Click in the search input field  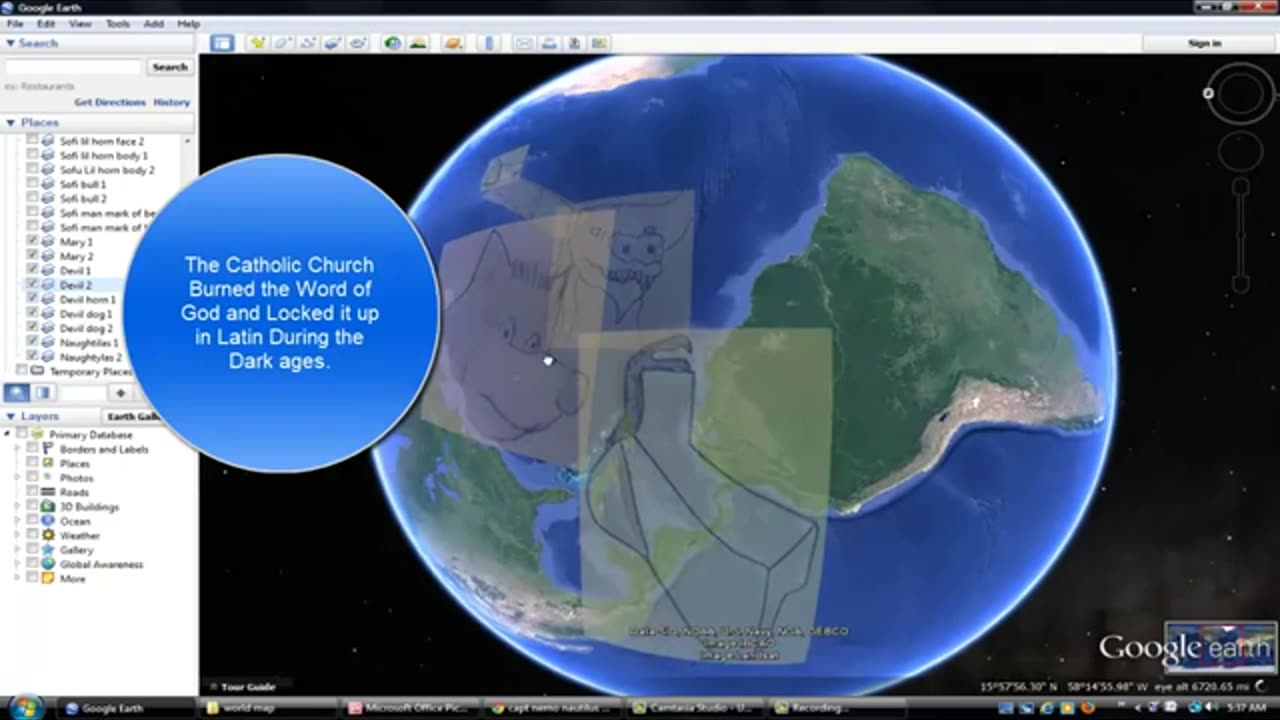pyautogui.click(x=74, y=67)
